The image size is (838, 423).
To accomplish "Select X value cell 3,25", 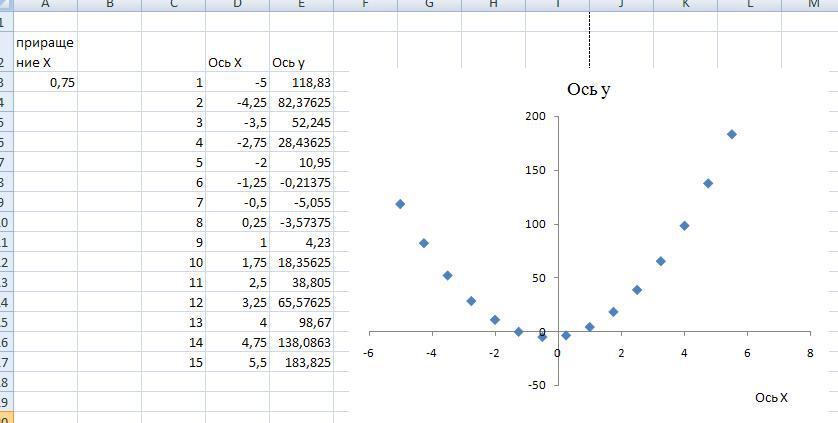I will (237, 302).
